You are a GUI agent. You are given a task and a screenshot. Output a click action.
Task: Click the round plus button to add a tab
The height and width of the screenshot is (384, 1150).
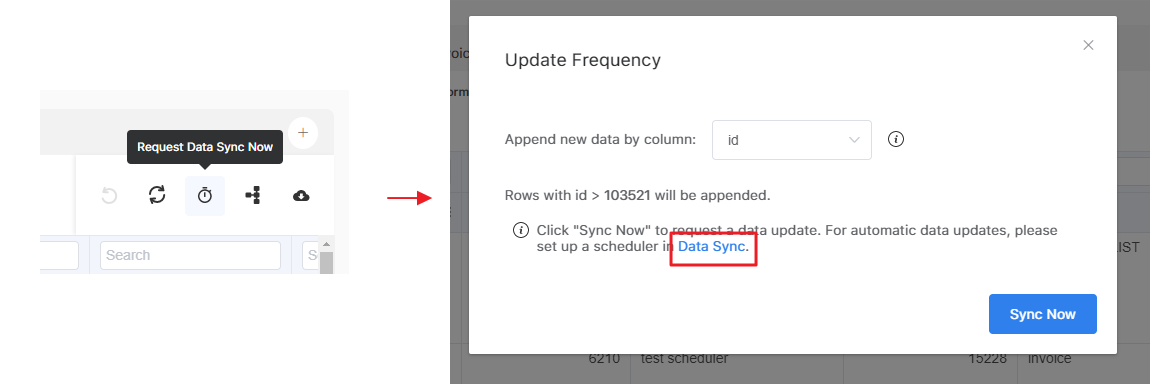pyautogui.click(x=303, y=133)
